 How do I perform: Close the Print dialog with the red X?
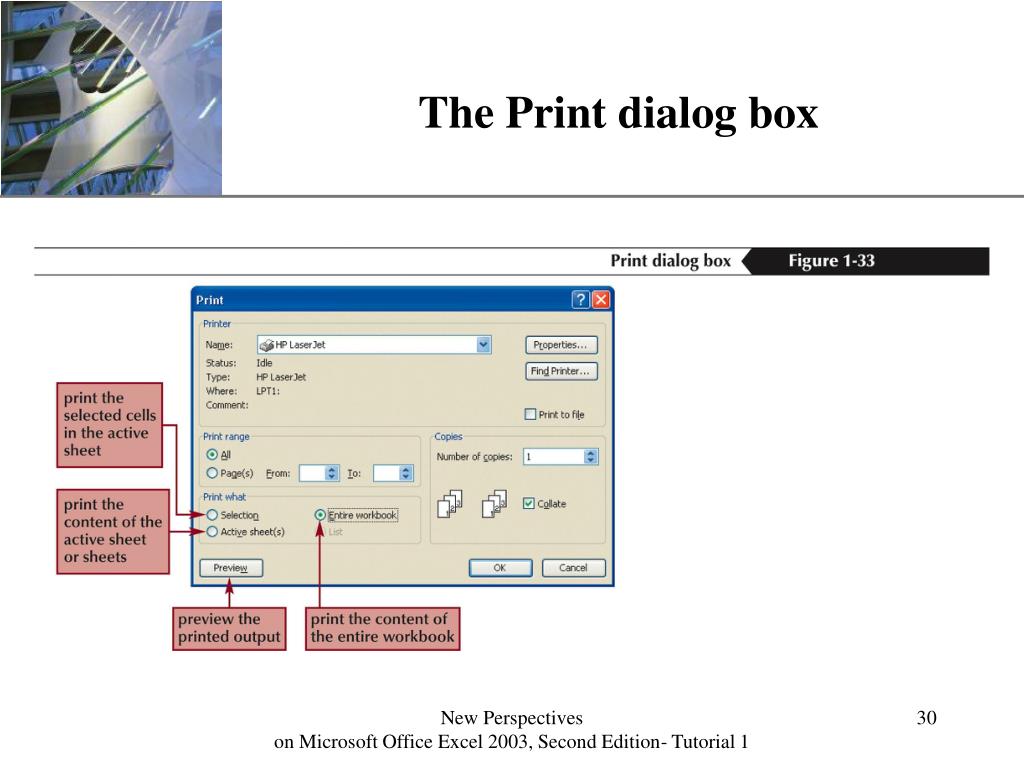click(x=601, y=300)
